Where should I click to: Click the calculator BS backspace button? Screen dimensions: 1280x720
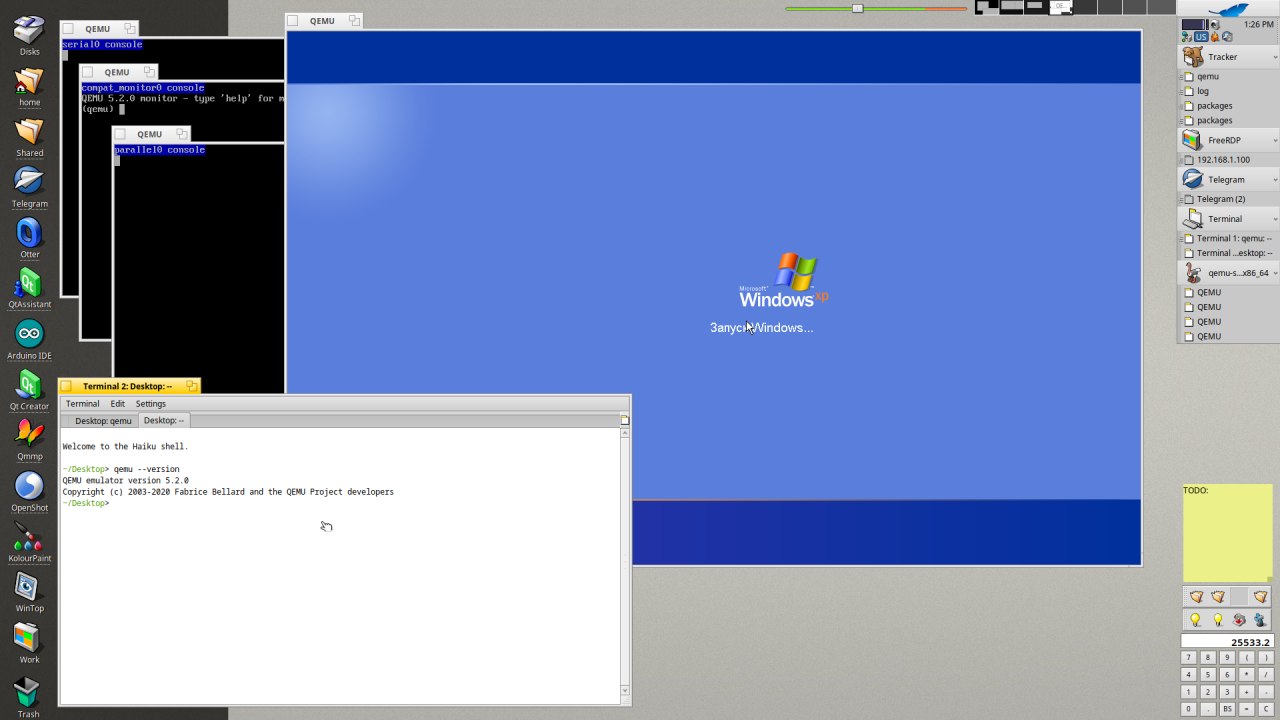[x=1226, y=709]
